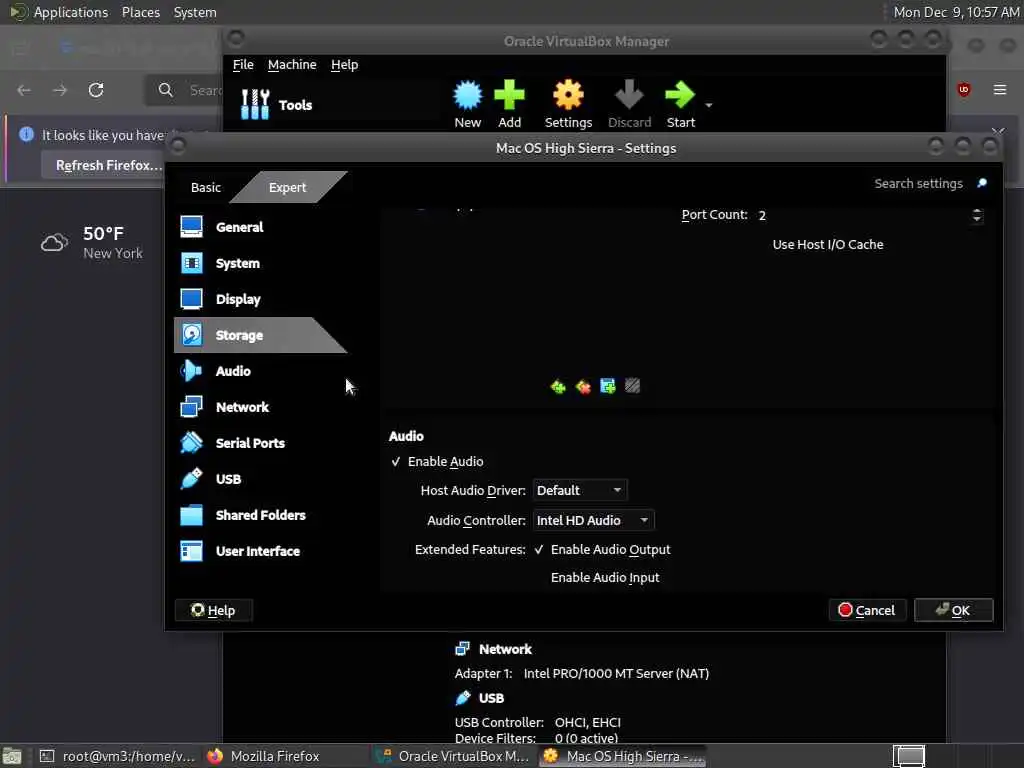Switch to the Basic tab
This screenshot has width=1024, height=768.
point(206,187)
